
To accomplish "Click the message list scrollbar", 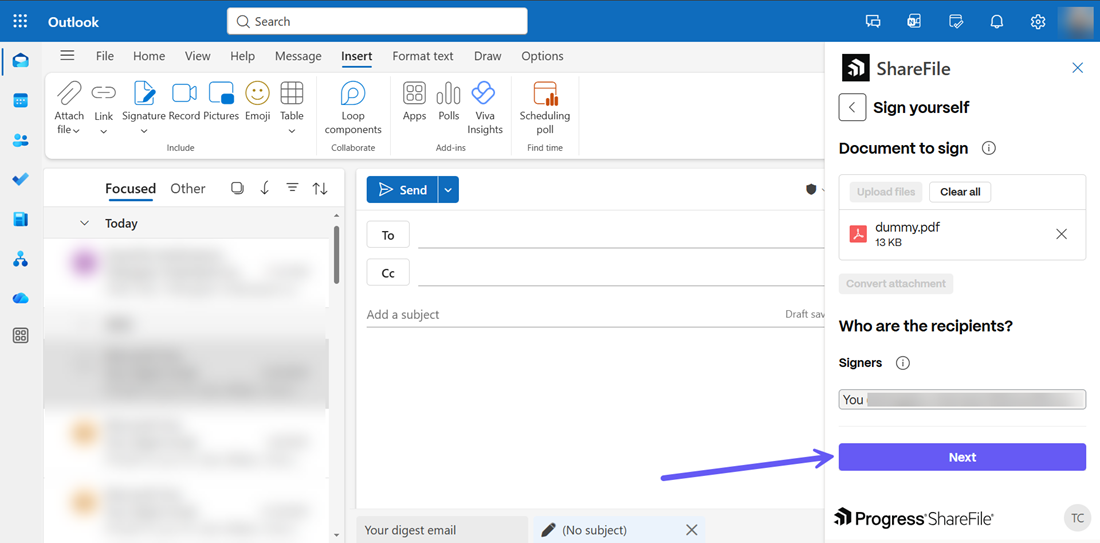I will pyautogui.click(x=337, y=254).
